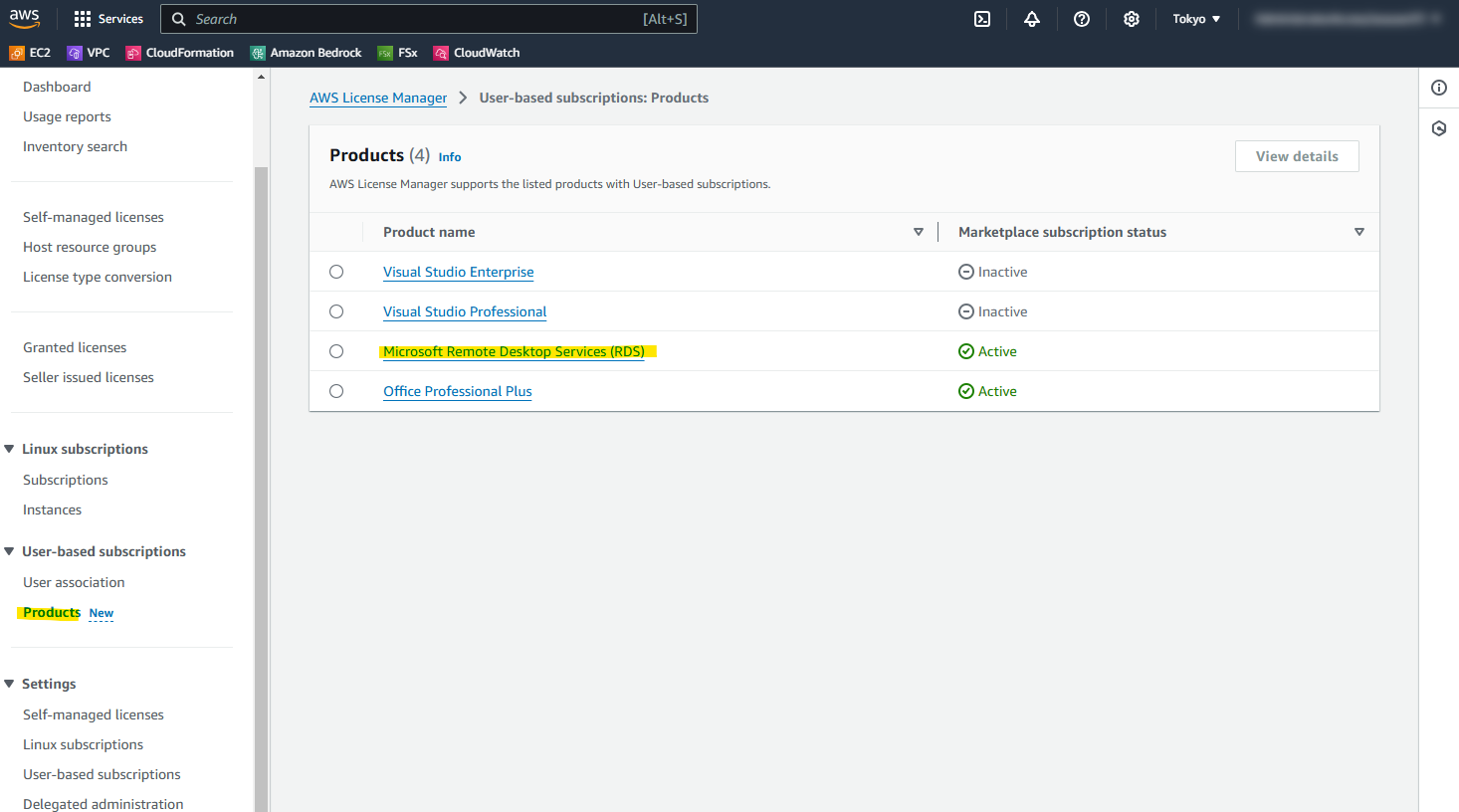
Task: Click Inactive status text for Visual Studio Professional
Action: [x=1002, y=311]
